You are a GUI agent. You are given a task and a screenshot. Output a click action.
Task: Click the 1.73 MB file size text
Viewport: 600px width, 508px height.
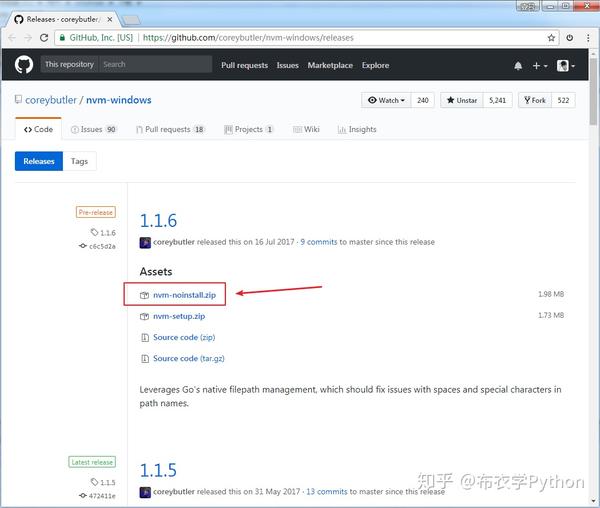pyautogui.click(x=551, y=315)
